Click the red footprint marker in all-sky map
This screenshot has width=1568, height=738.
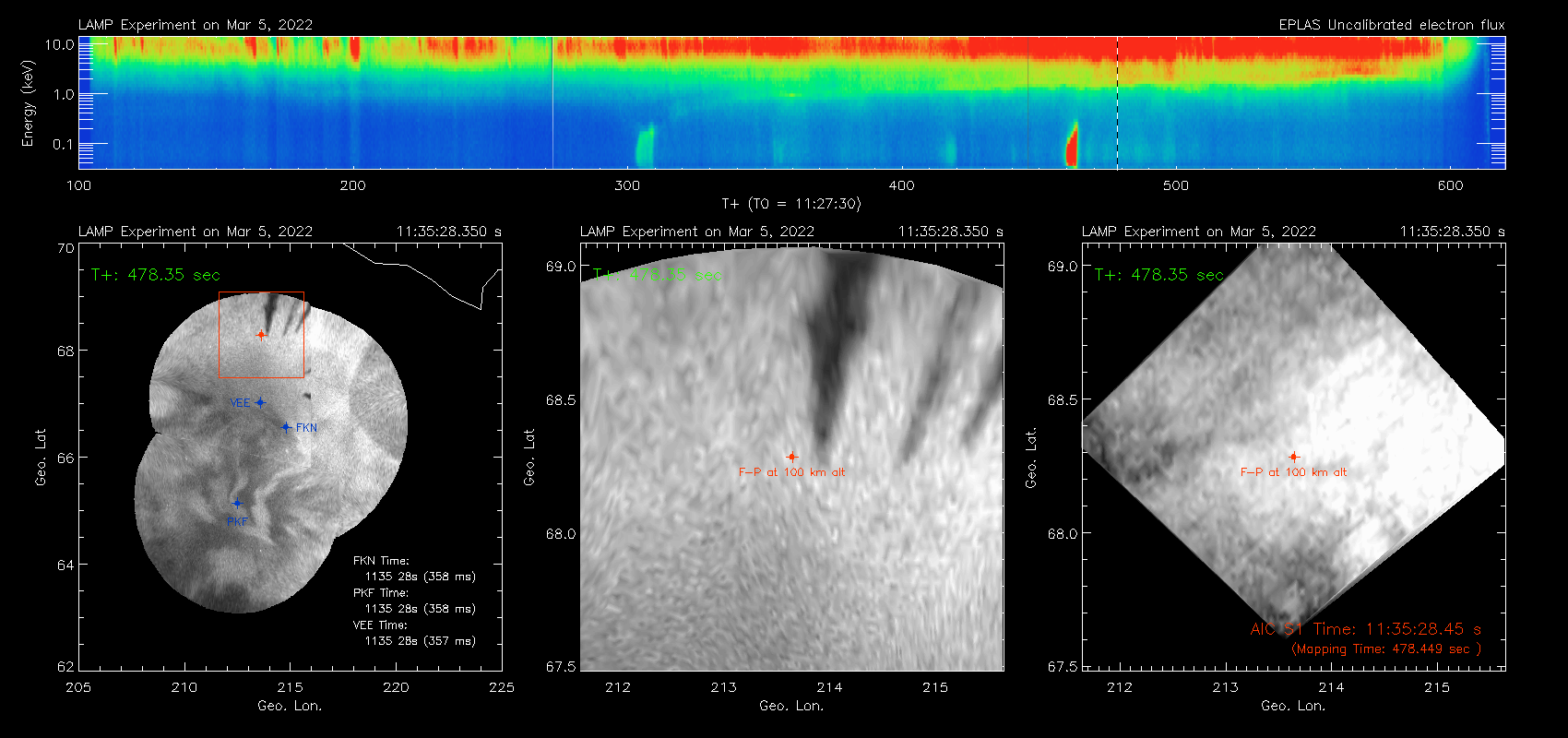tap(261, 335)
